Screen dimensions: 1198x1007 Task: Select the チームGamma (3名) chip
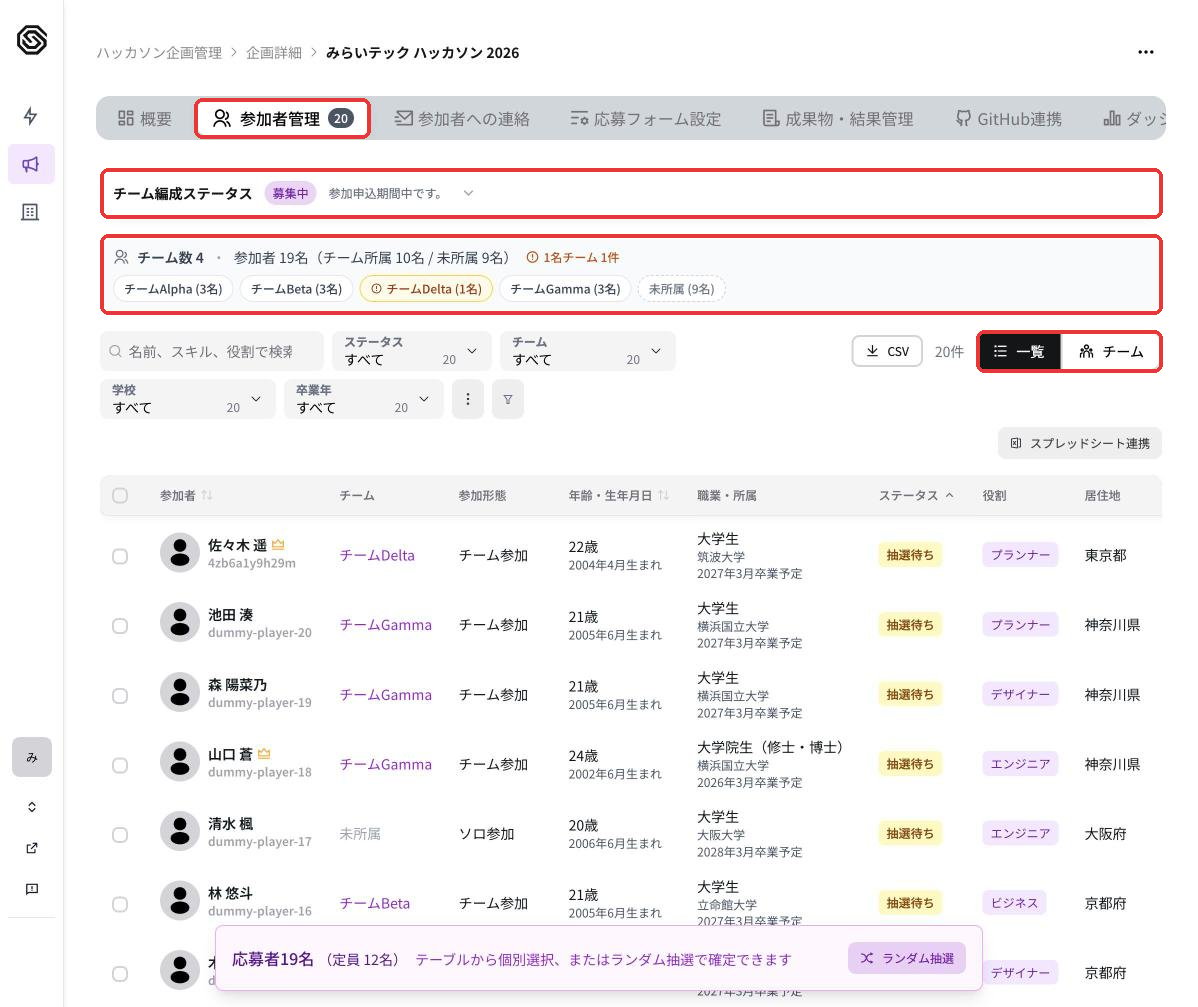pyautogui.click(x=565, y=289)
